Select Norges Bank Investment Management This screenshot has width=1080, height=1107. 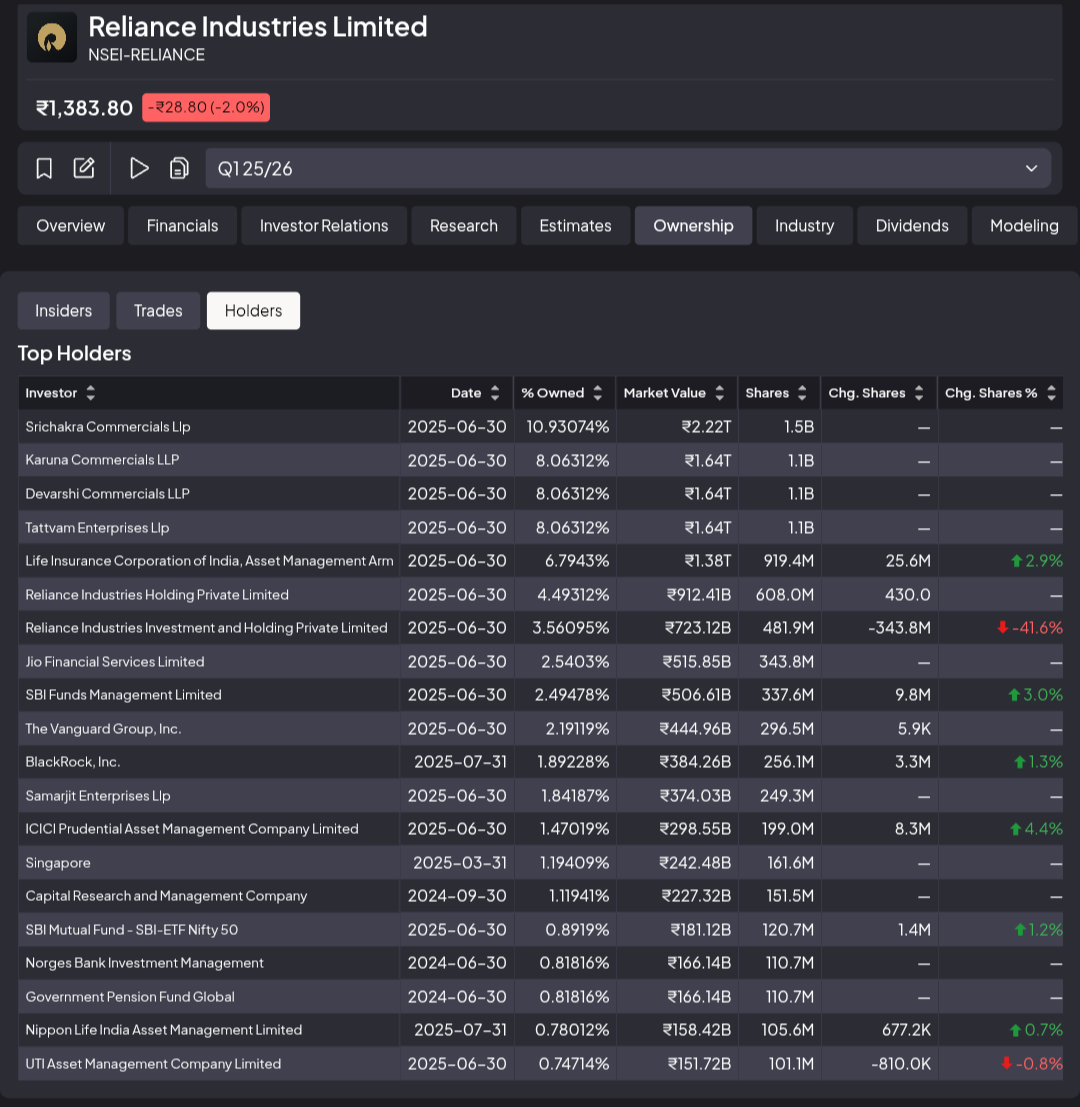click(x=145, y=964)
